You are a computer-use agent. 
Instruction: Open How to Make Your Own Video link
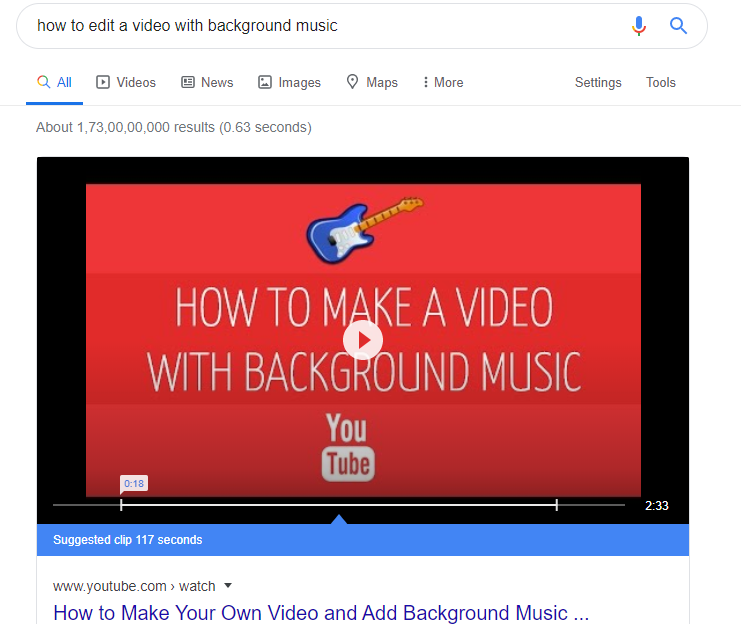click(321, 613)
